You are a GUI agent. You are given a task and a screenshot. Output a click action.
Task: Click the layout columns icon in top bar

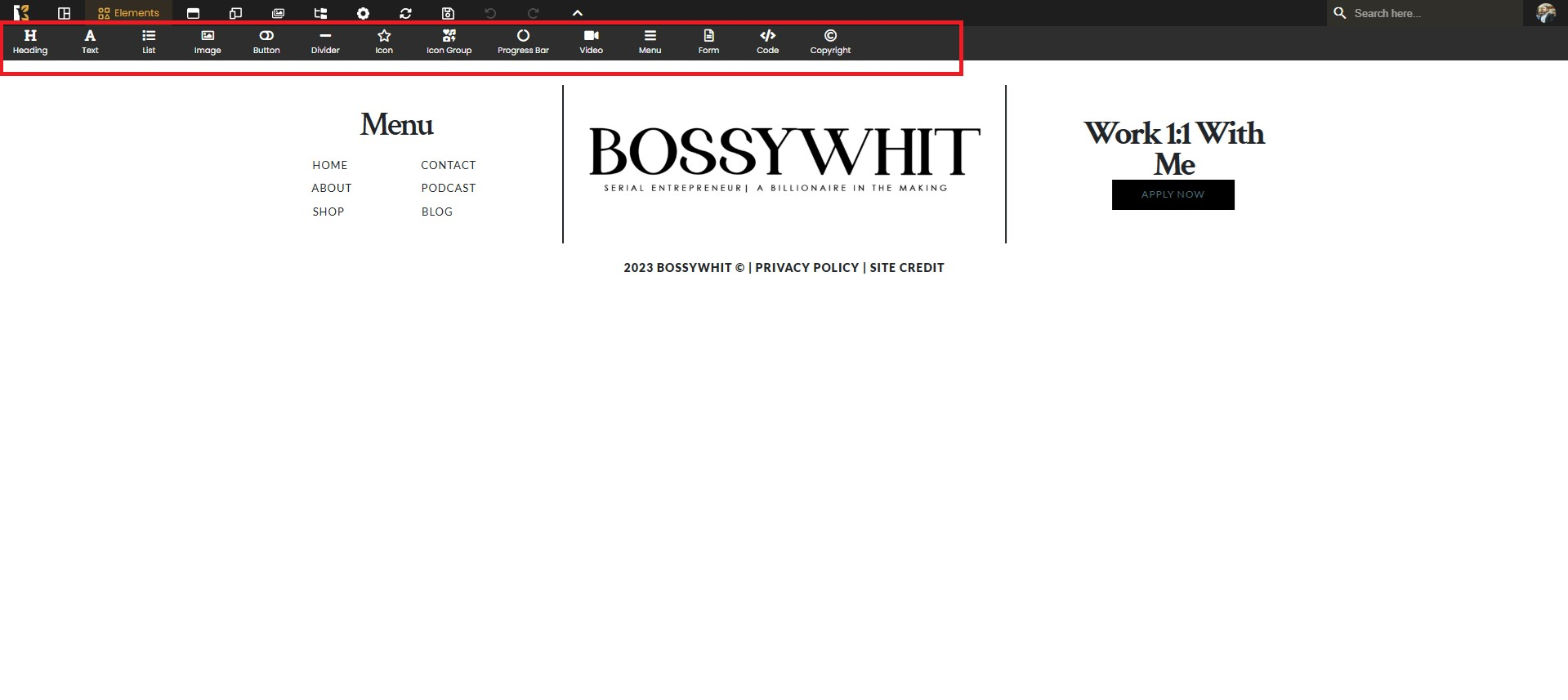(64, 13)
